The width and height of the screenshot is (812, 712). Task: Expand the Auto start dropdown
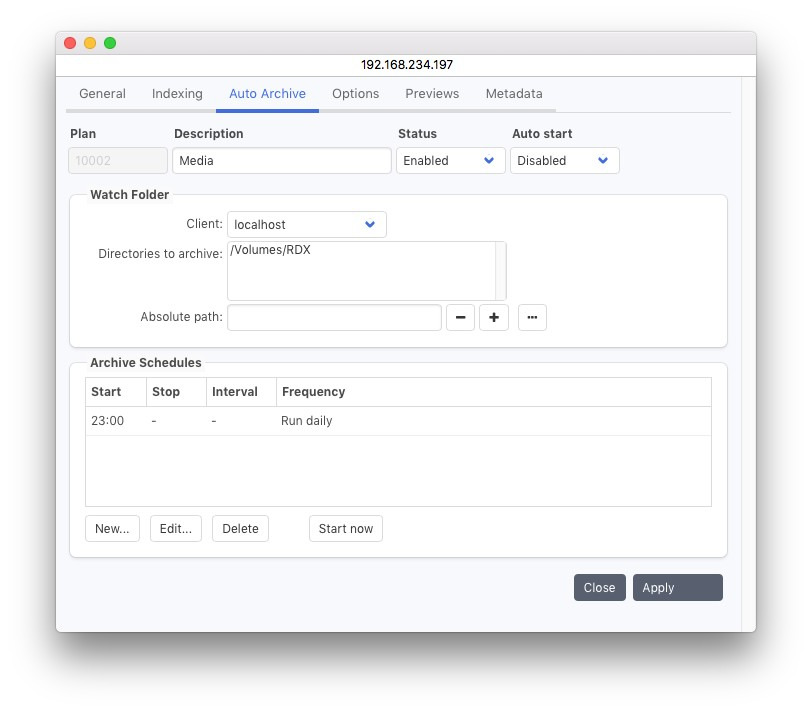pos(564,161)
